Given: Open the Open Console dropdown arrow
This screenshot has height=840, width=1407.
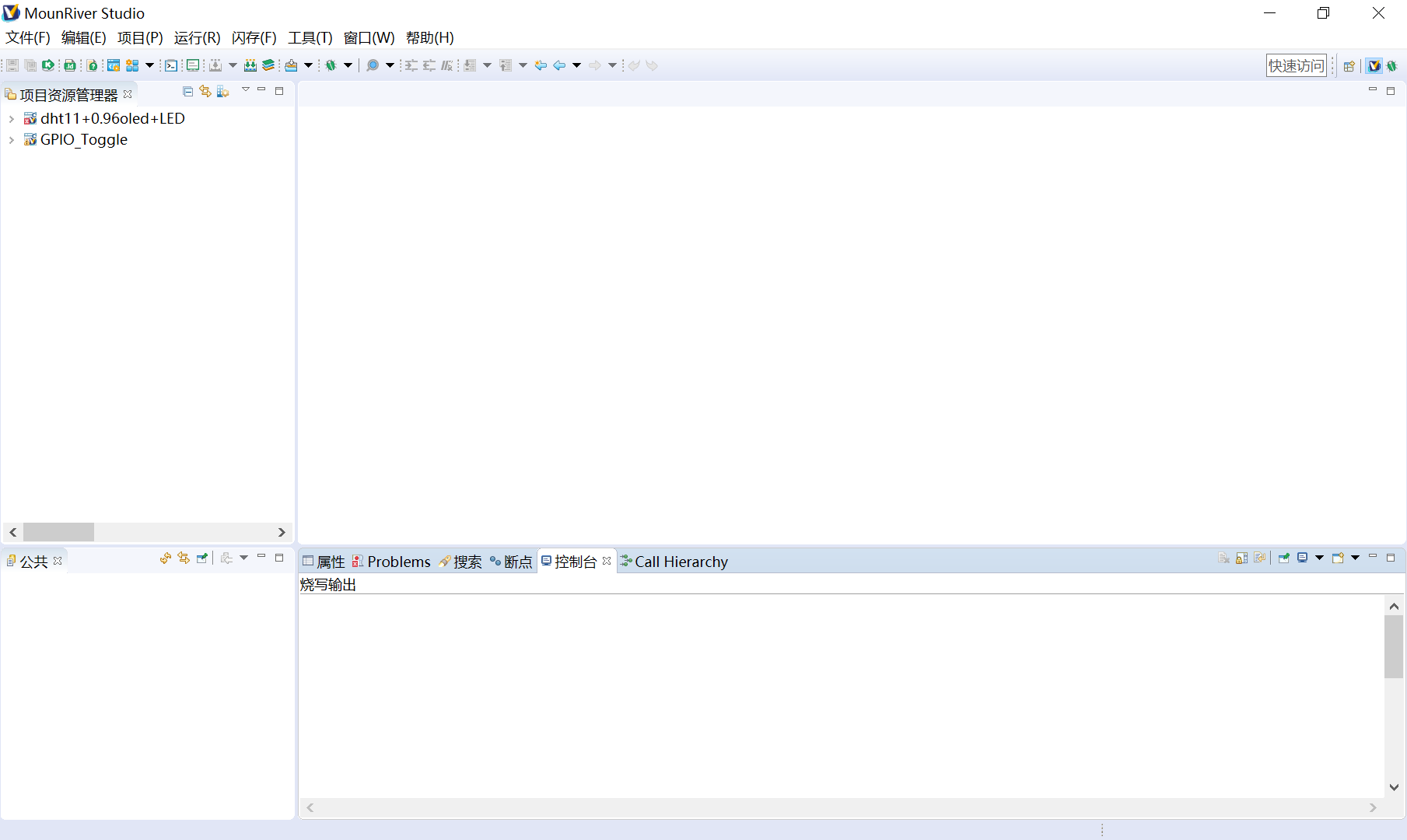Looking at the screenshot, I should coord(1356,558).
